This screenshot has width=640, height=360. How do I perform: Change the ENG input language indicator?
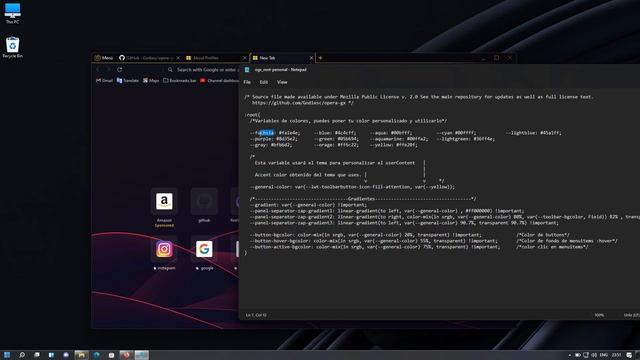tap(604, 356)
